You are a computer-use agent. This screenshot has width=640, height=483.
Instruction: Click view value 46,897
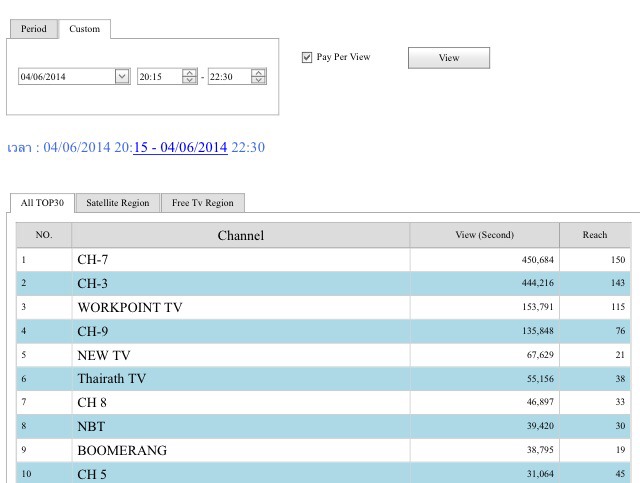[x=540, y=403]
